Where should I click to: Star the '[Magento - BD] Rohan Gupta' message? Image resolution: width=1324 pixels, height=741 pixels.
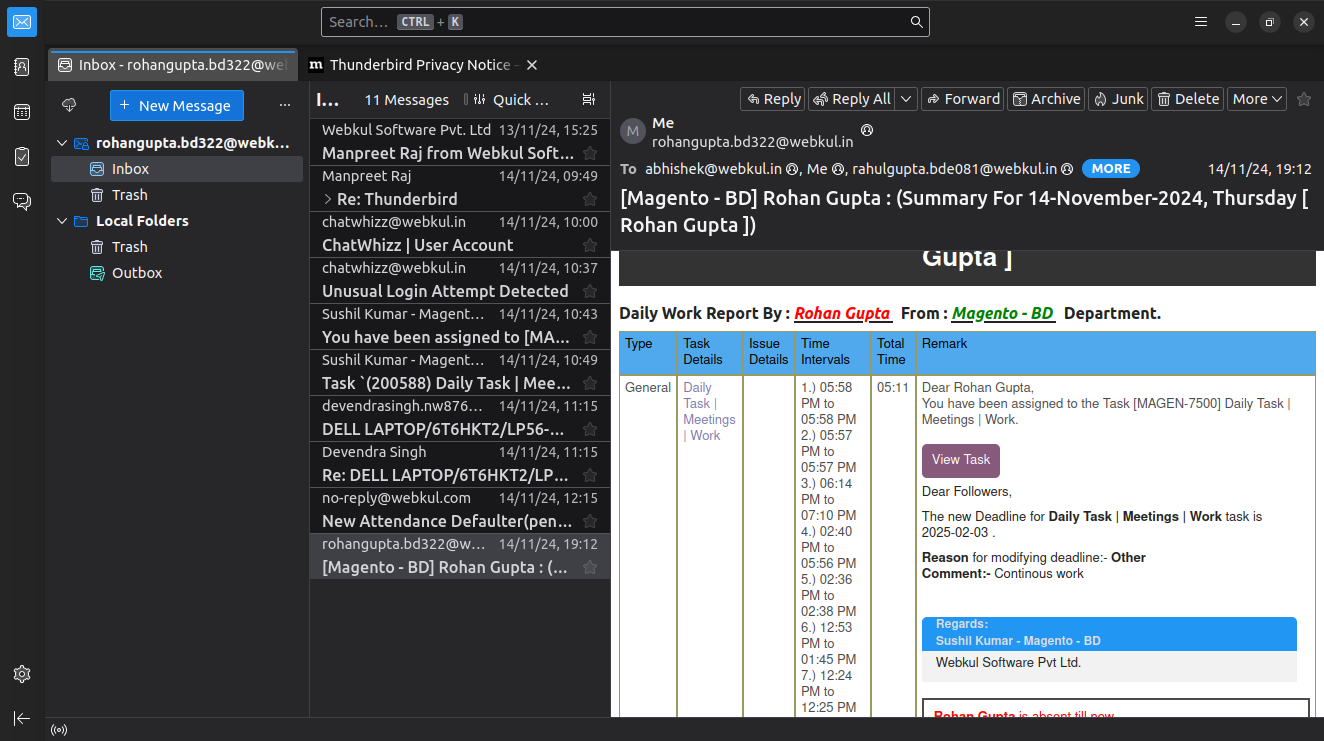pyautogui.click(x=590, y=567)
